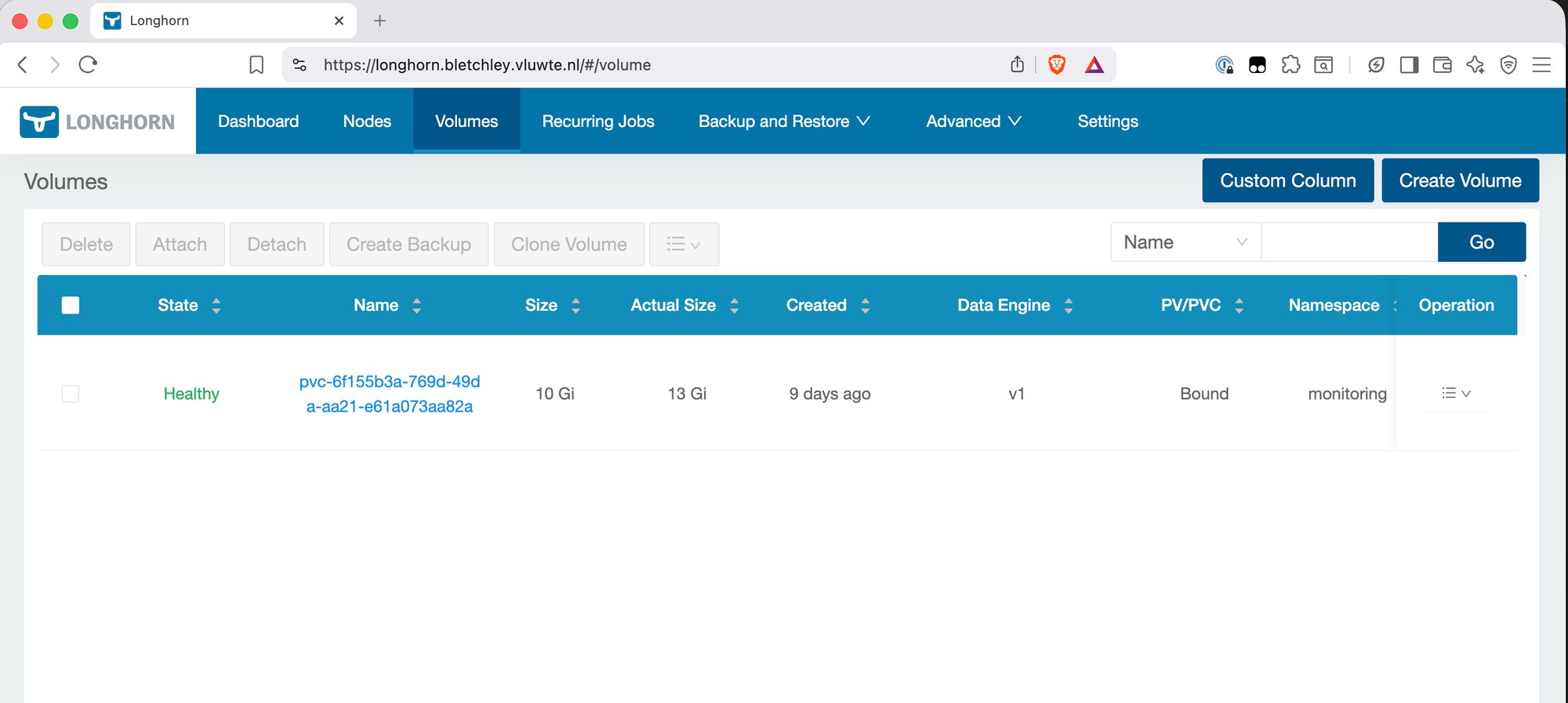
Task: Click the Custom Column button
Action: 1288,180
